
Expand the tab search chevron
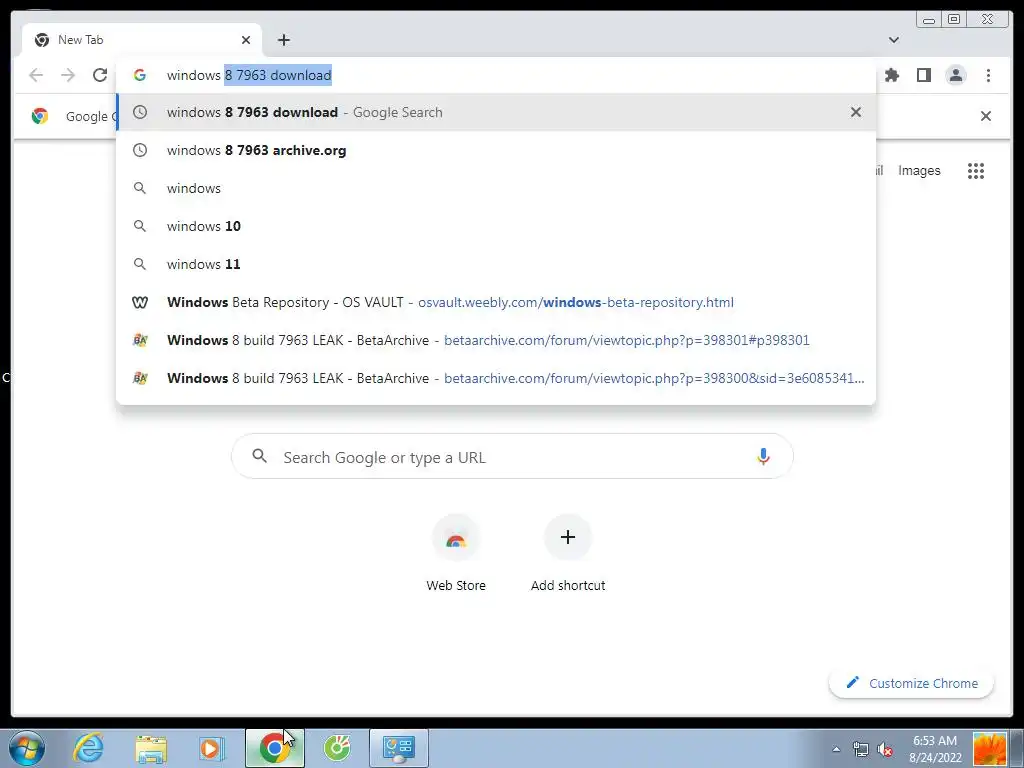tap(893, 40)
